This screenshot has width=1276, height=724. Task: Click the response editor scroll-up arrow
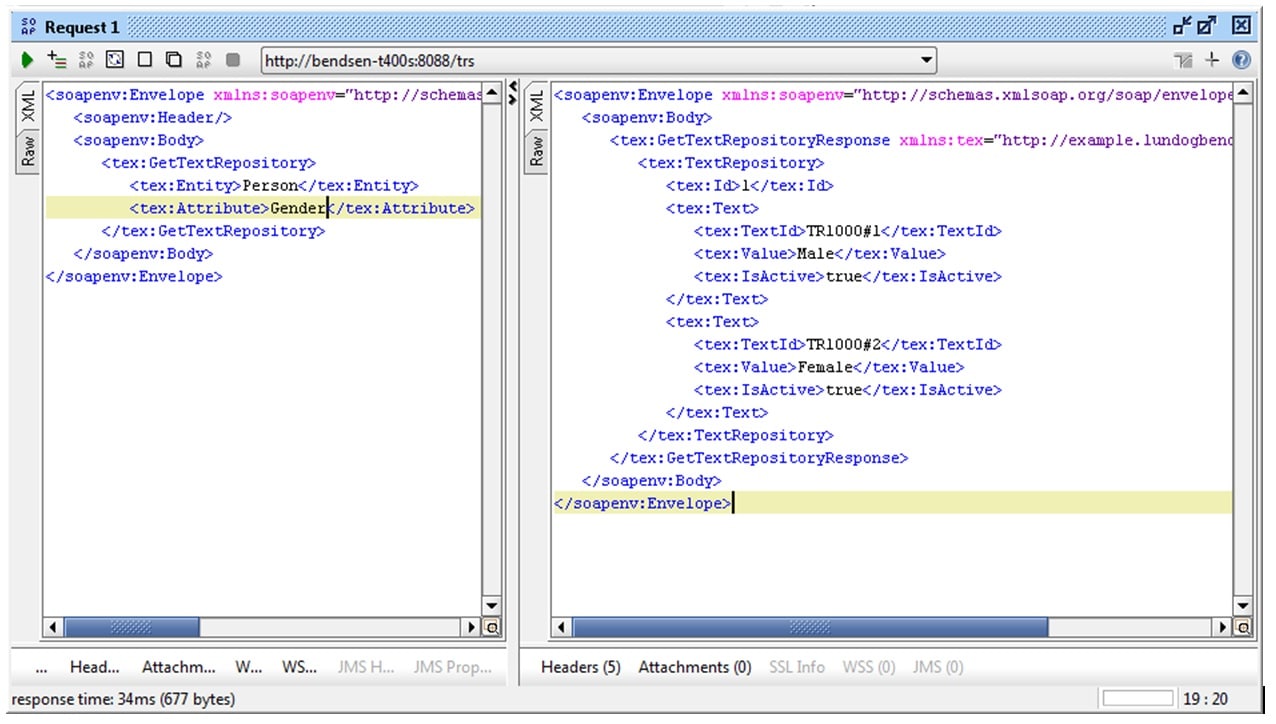1242,94
